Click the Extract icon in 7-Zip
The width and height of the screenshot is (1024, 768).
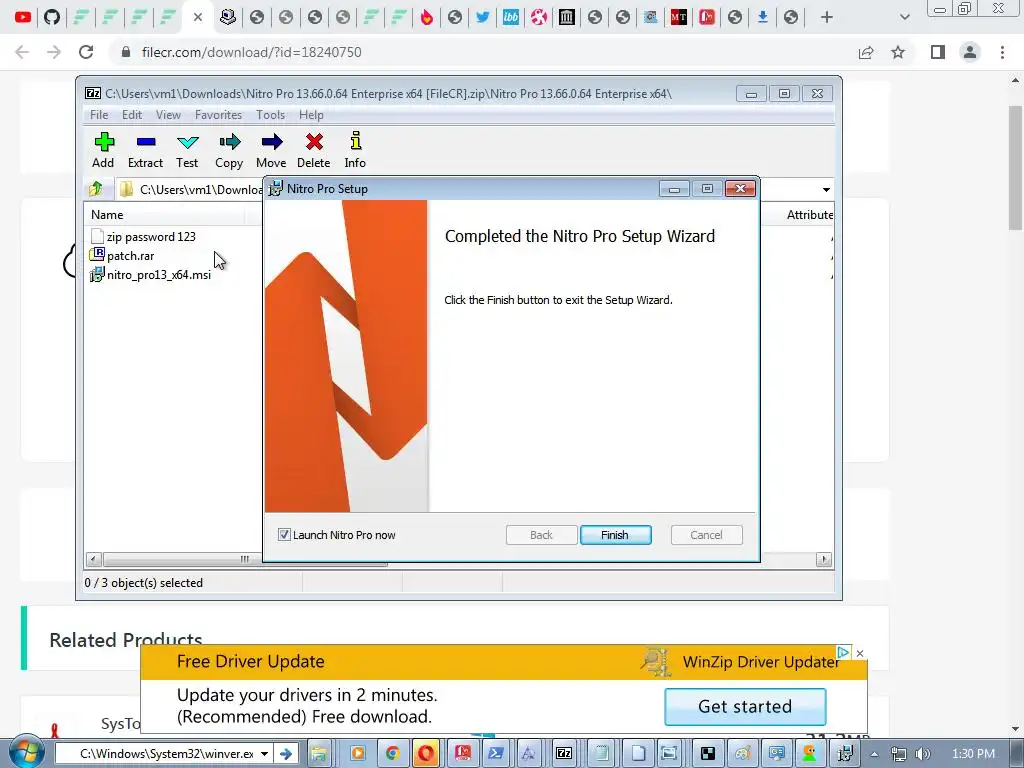tap(145, 150)
